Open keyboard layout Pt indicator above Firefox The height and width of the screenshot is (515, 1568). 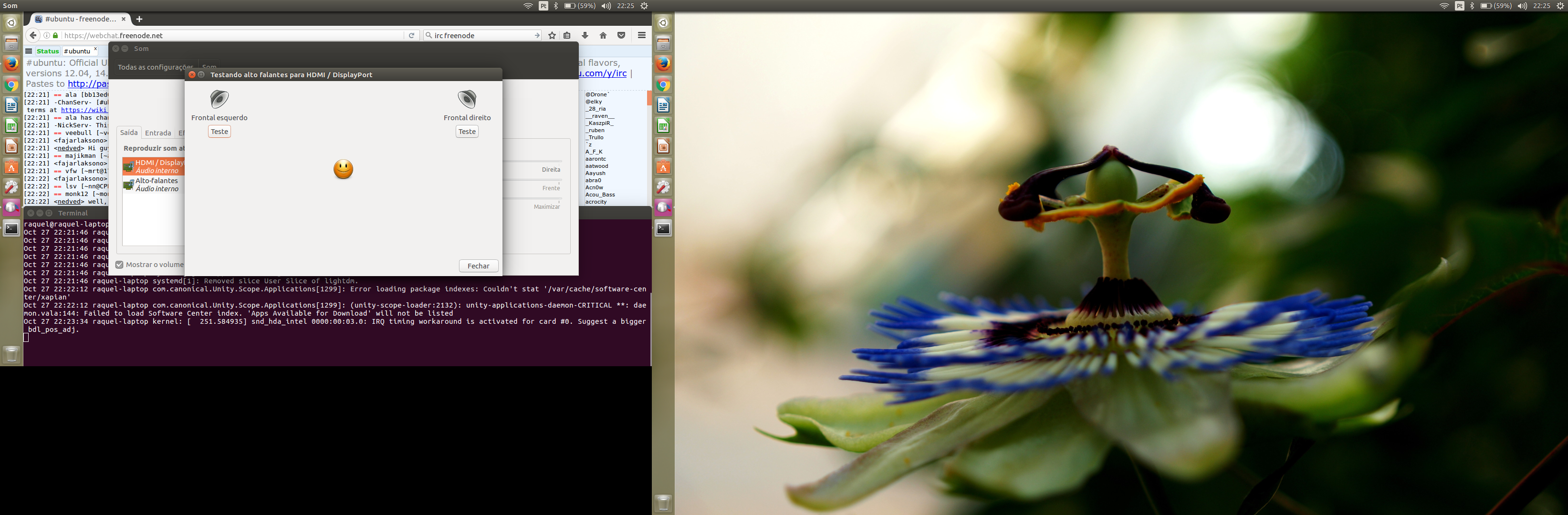(544, 5)
